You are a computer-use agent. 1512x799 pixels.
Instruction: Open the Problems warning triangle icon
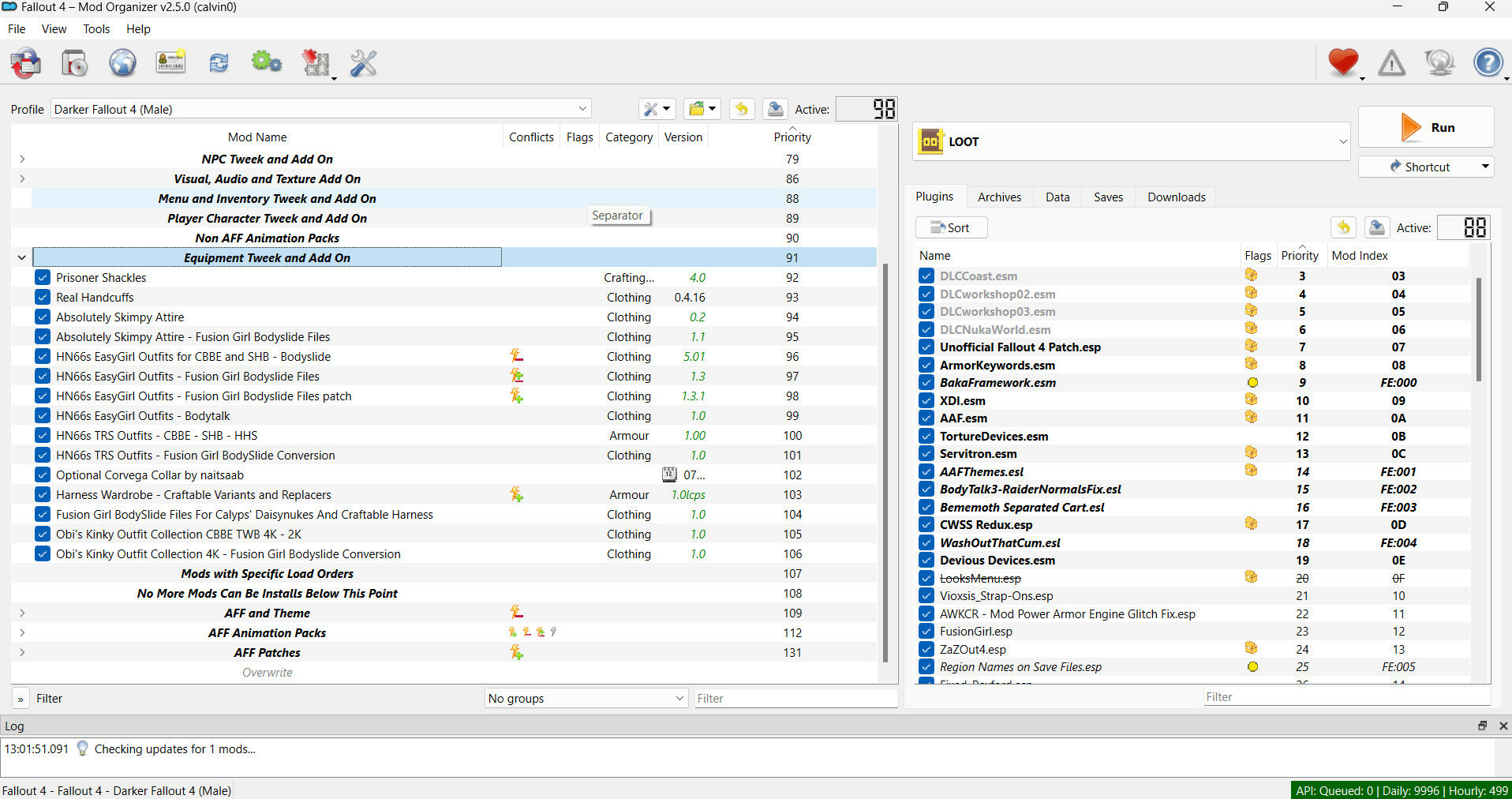(1391, 62)
